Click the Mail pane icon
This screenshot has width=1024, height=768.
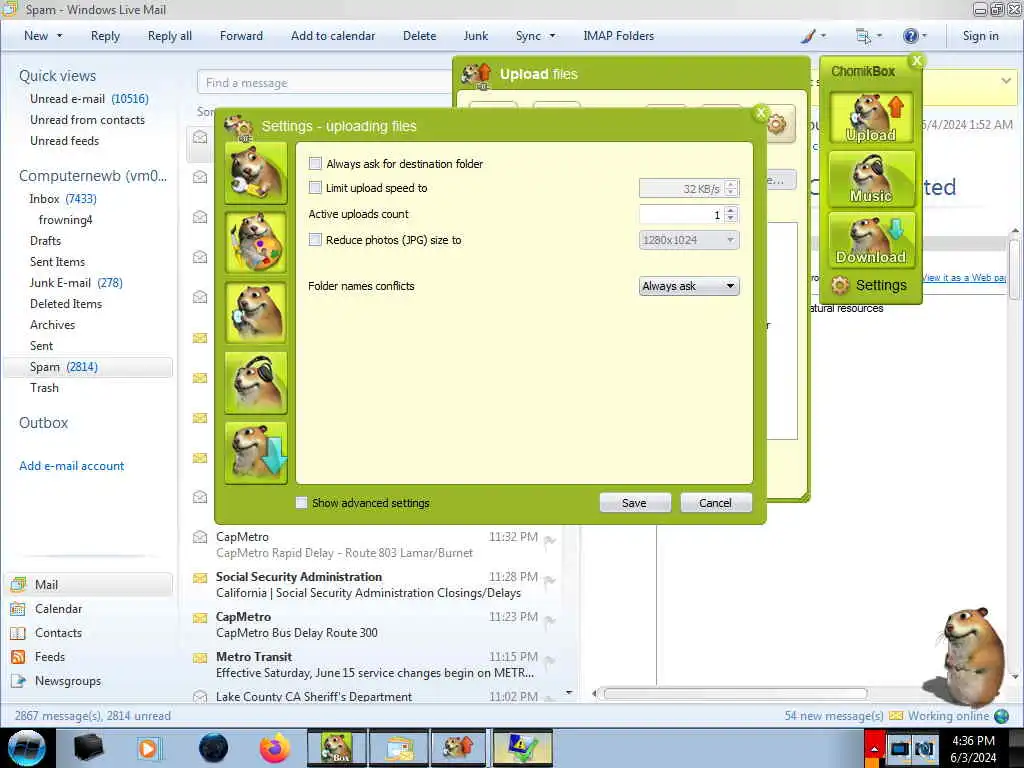coord(18,584)
